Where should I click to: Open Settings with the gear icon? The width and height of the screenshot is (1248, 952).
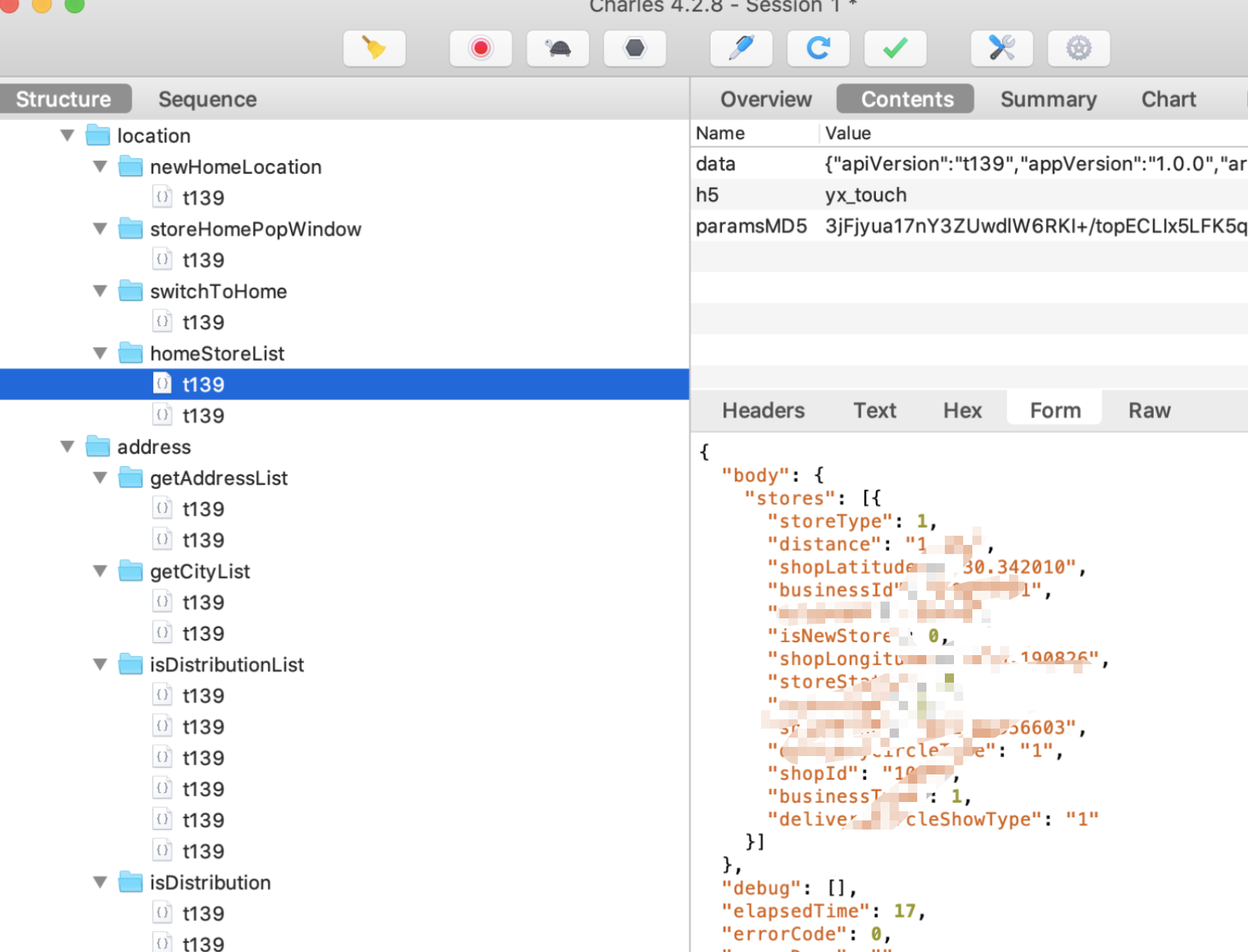[1079, 48]
